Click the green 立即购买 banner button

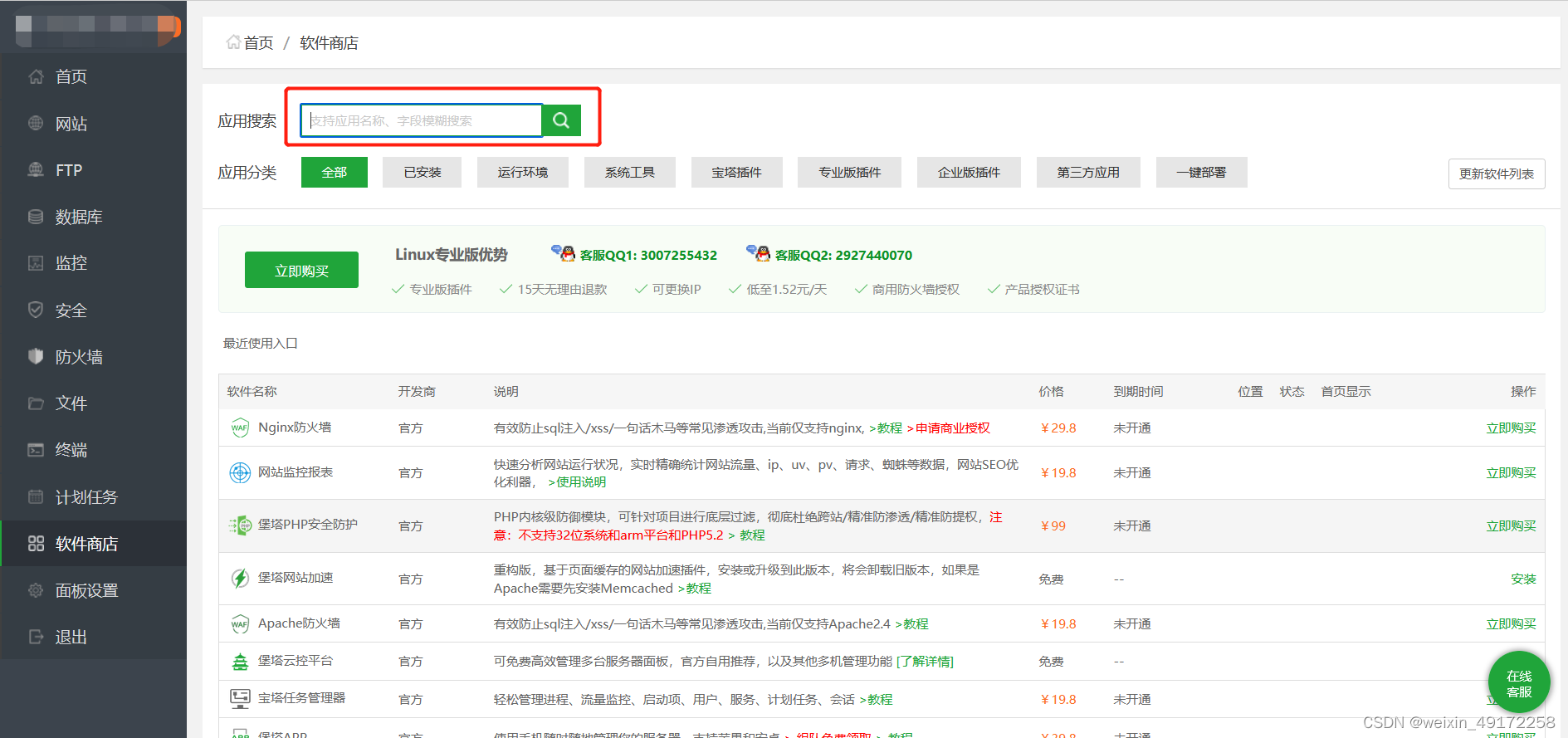pyautogui.click(x=302, y=271)
